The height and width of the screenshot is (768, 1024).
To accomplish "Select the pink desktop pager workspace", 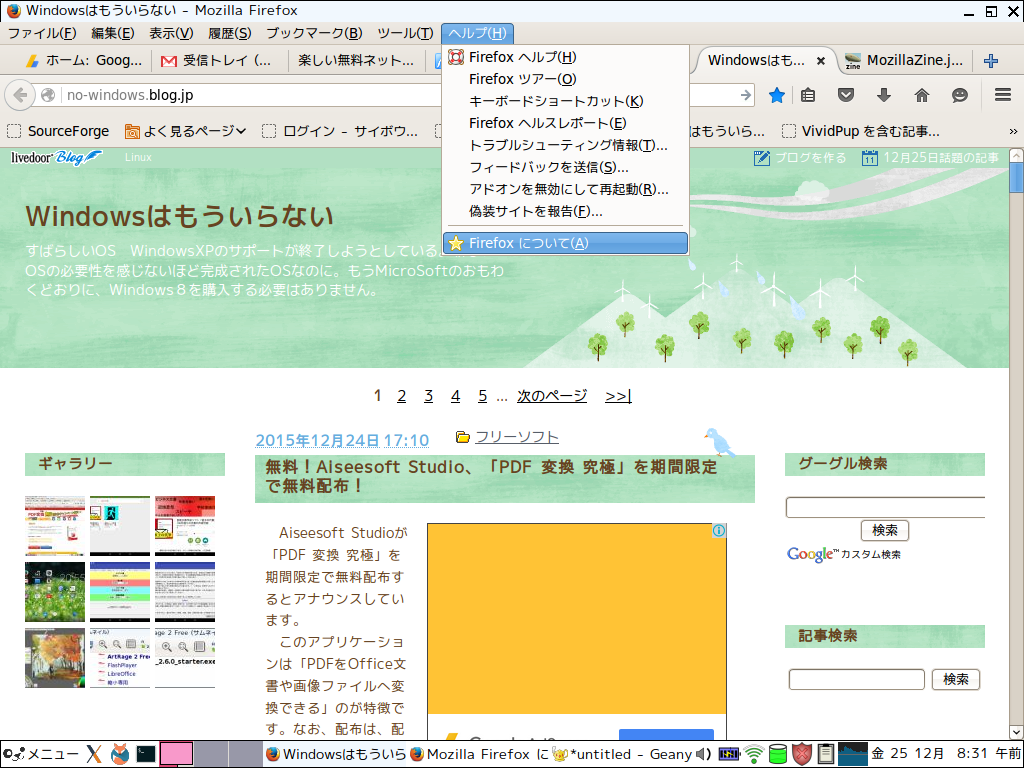I will click(176, 754).
